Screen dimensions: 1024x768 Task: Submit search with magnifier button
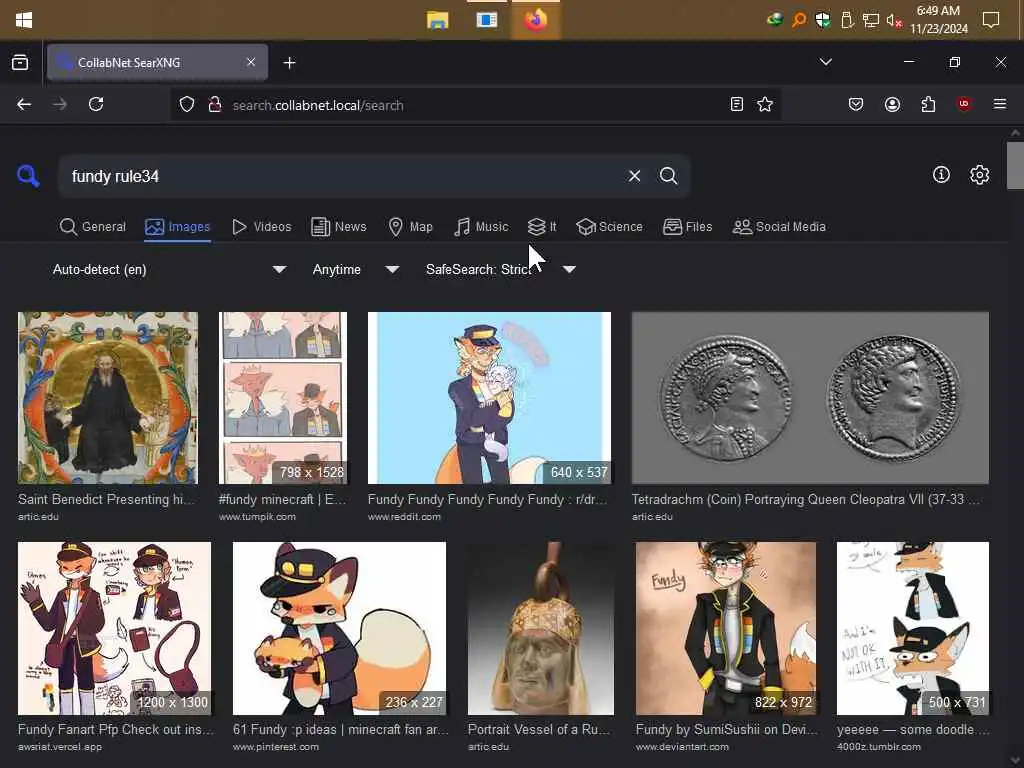pos(668,176)
